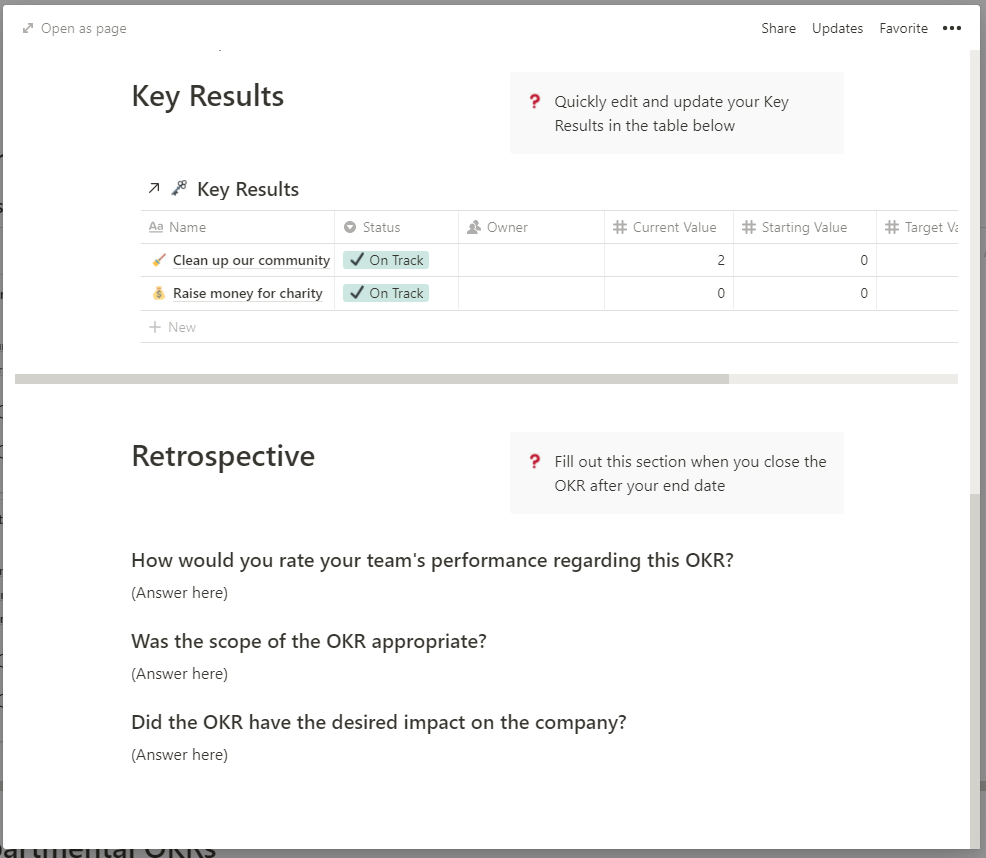Click the first (Answer here) text field
This screenshot has height=858, width=986.
pyautogui.click(x=180, y=593)
